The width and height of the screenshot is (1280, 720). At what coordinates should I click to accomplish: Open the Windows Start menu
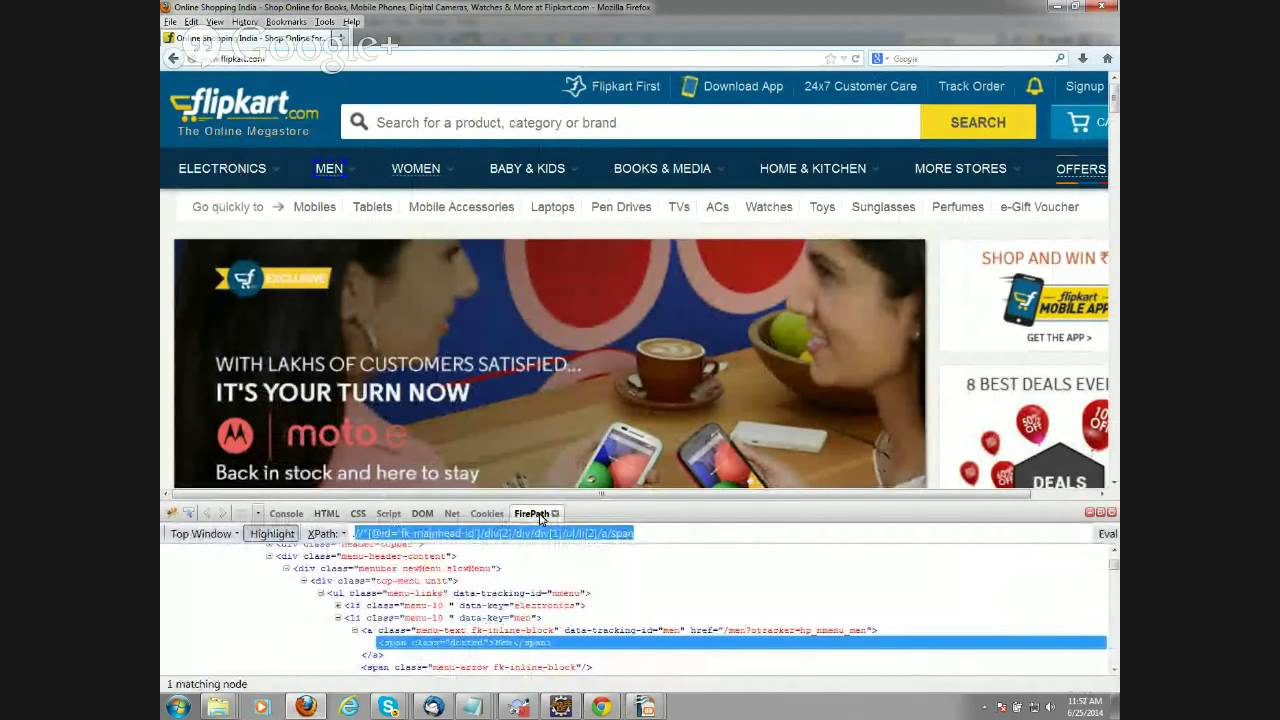coord(179,707)
